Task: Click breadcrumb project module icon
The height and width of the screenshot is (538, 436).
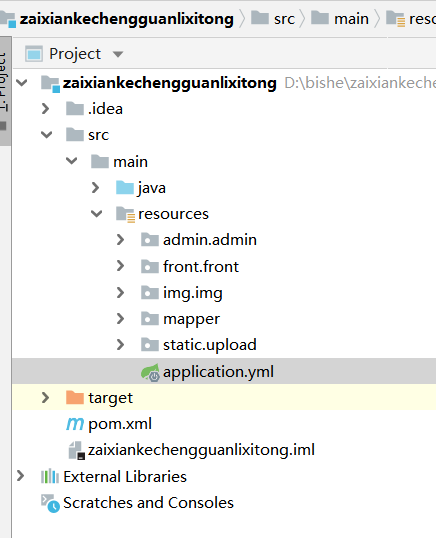Action: click(x=8, y=20)
